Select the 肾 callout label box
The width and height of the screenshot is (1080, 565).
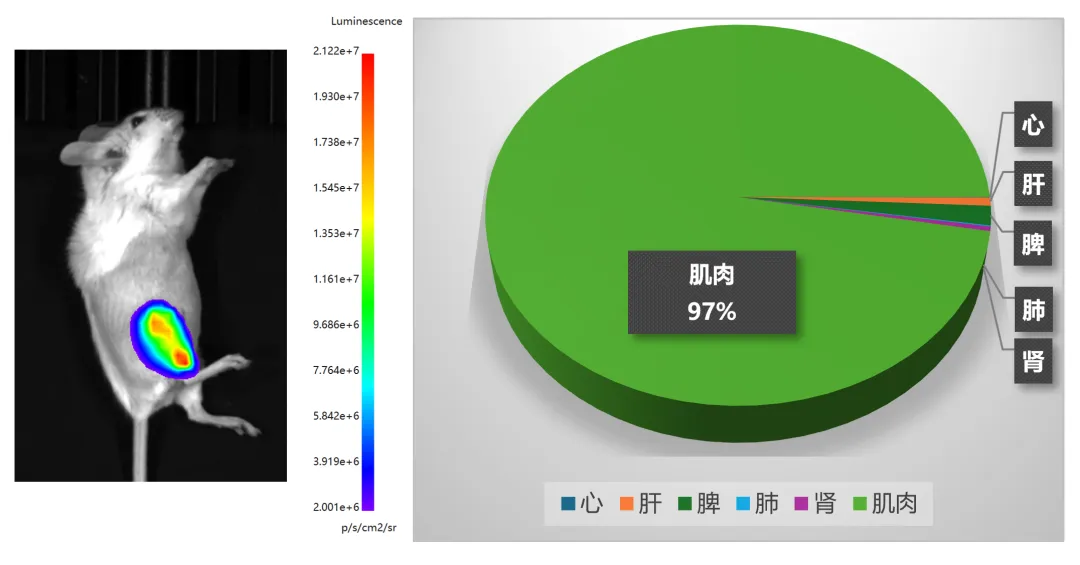1032,360
